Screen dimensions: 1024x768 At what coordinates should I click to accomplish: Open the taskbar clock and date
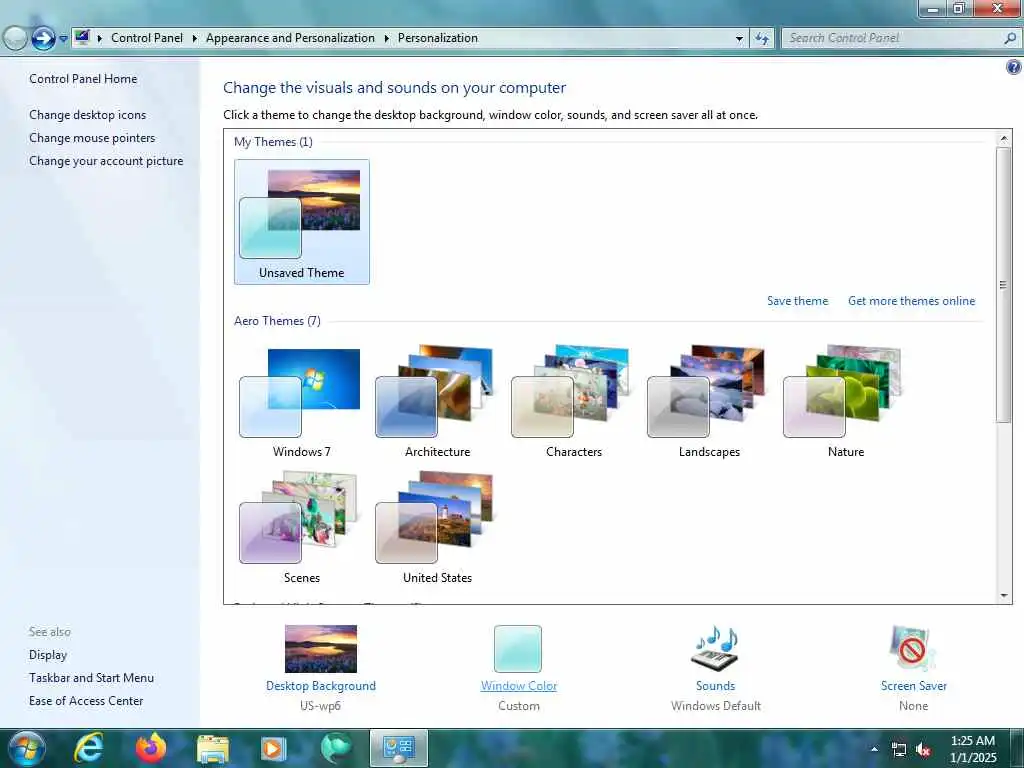pyautogui.click(x=973, y=749)
